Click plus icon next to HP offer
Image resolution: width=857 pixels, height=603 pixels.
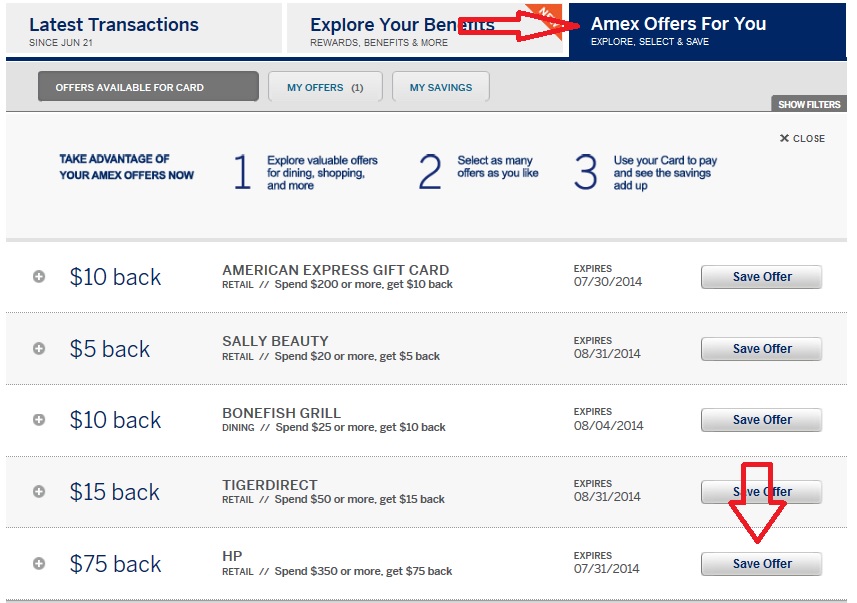coord(39,564)
